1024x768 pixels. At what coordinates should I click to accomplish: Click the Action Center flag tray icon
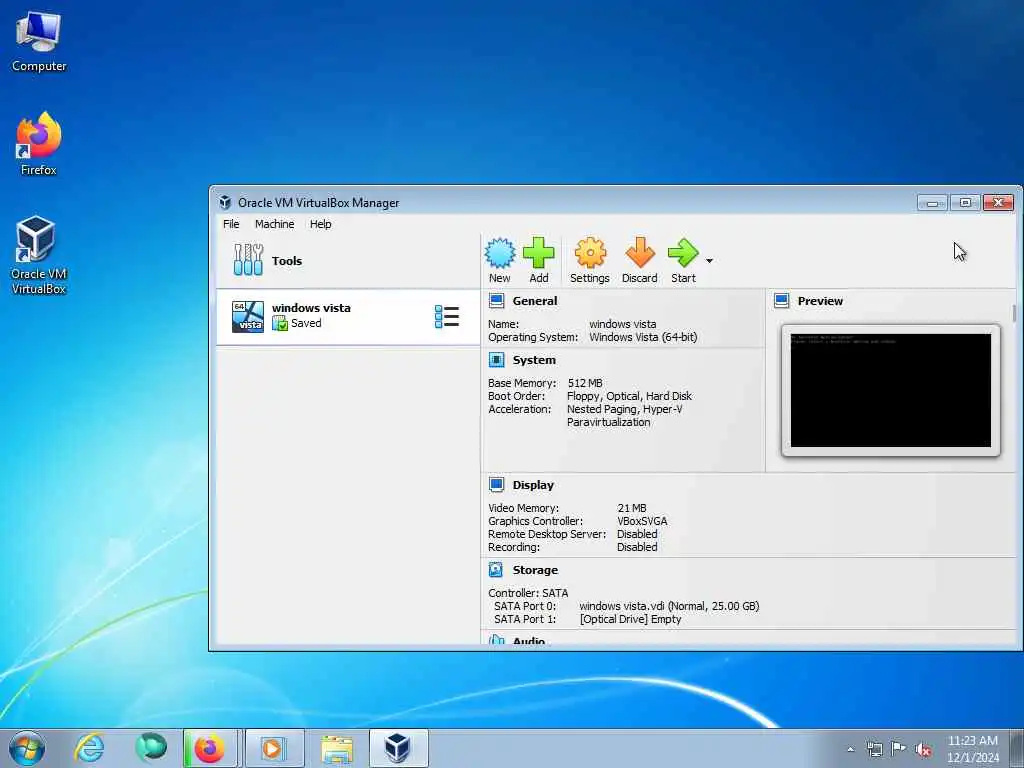pyautogui.click(x=899, y=749)
